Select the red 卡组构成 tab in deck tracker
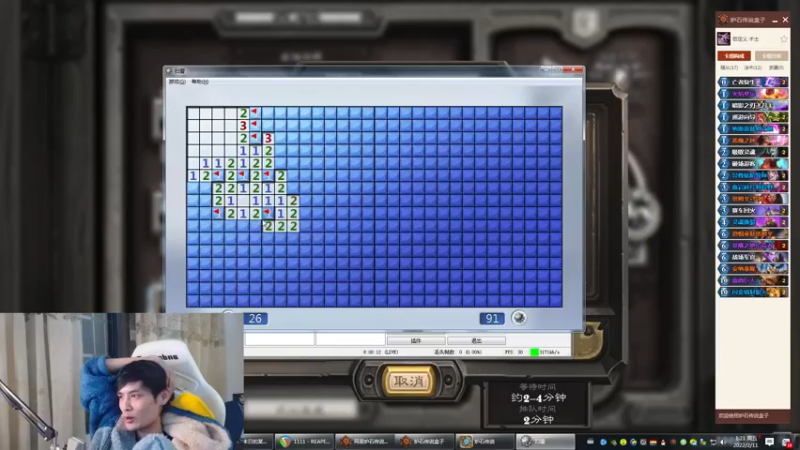Screen dimensions: 800x450 [734, 56]
